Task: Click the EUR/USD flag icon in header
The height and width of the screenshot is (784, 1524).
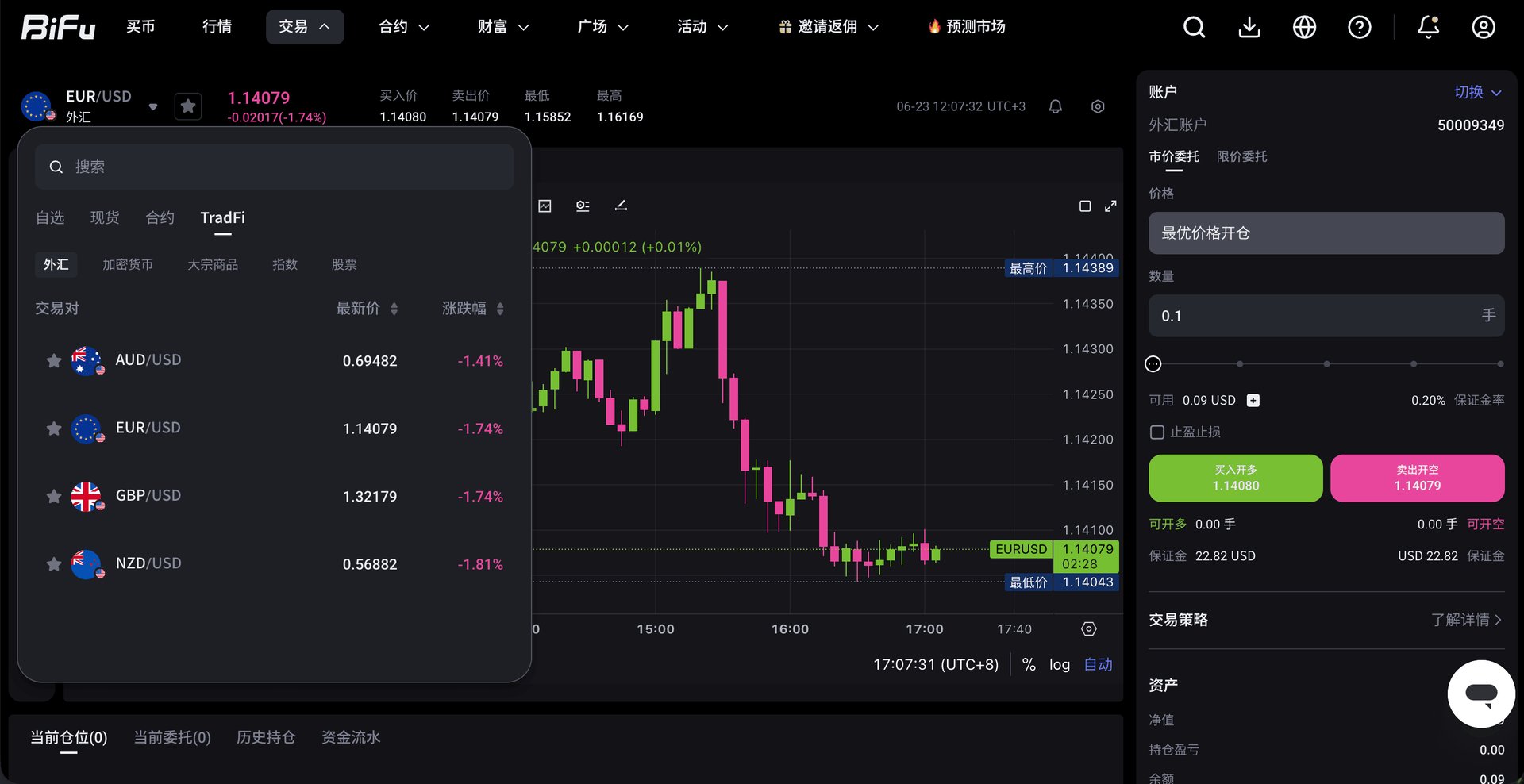Action: (37, 106)
